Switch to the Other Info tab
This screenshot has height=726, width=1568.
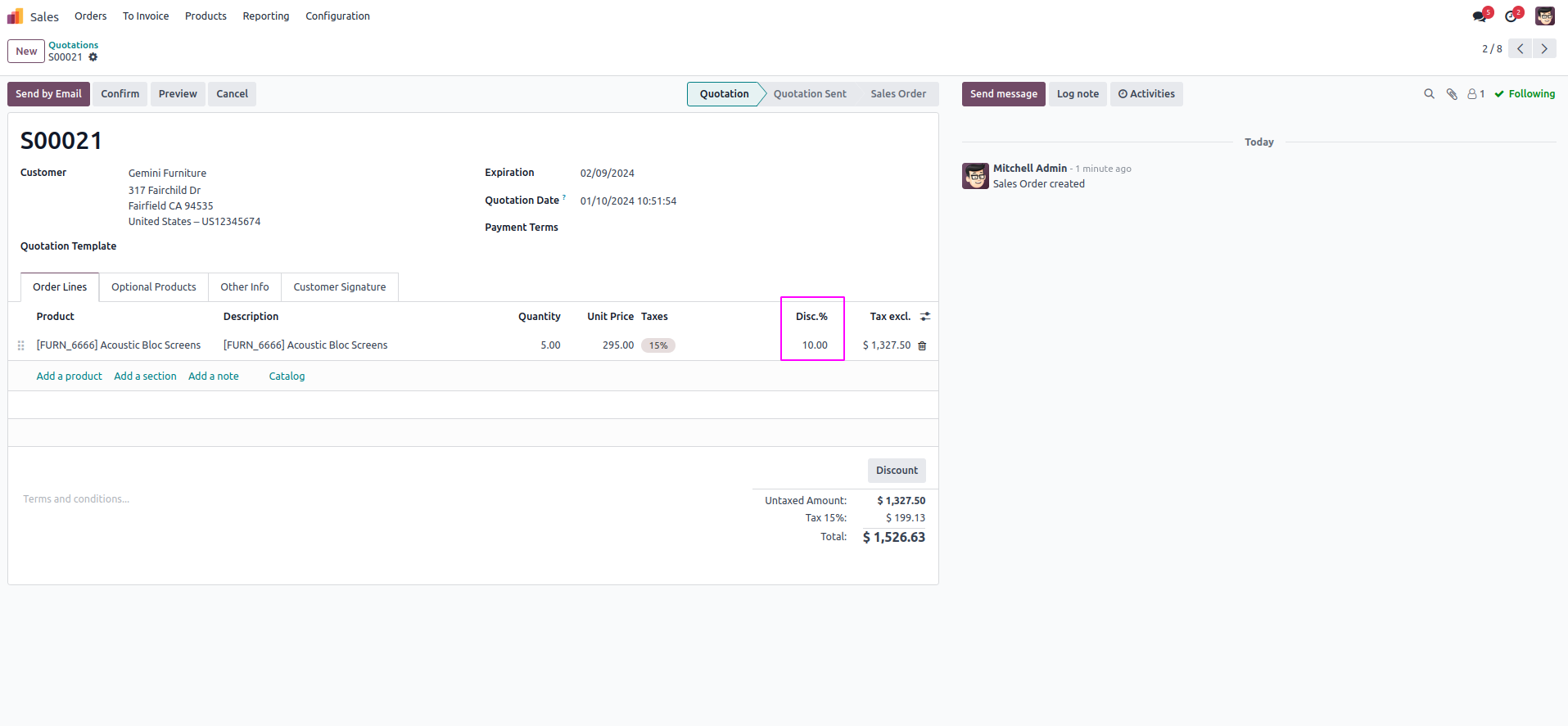pyautogui.click(x=245, y=287)
